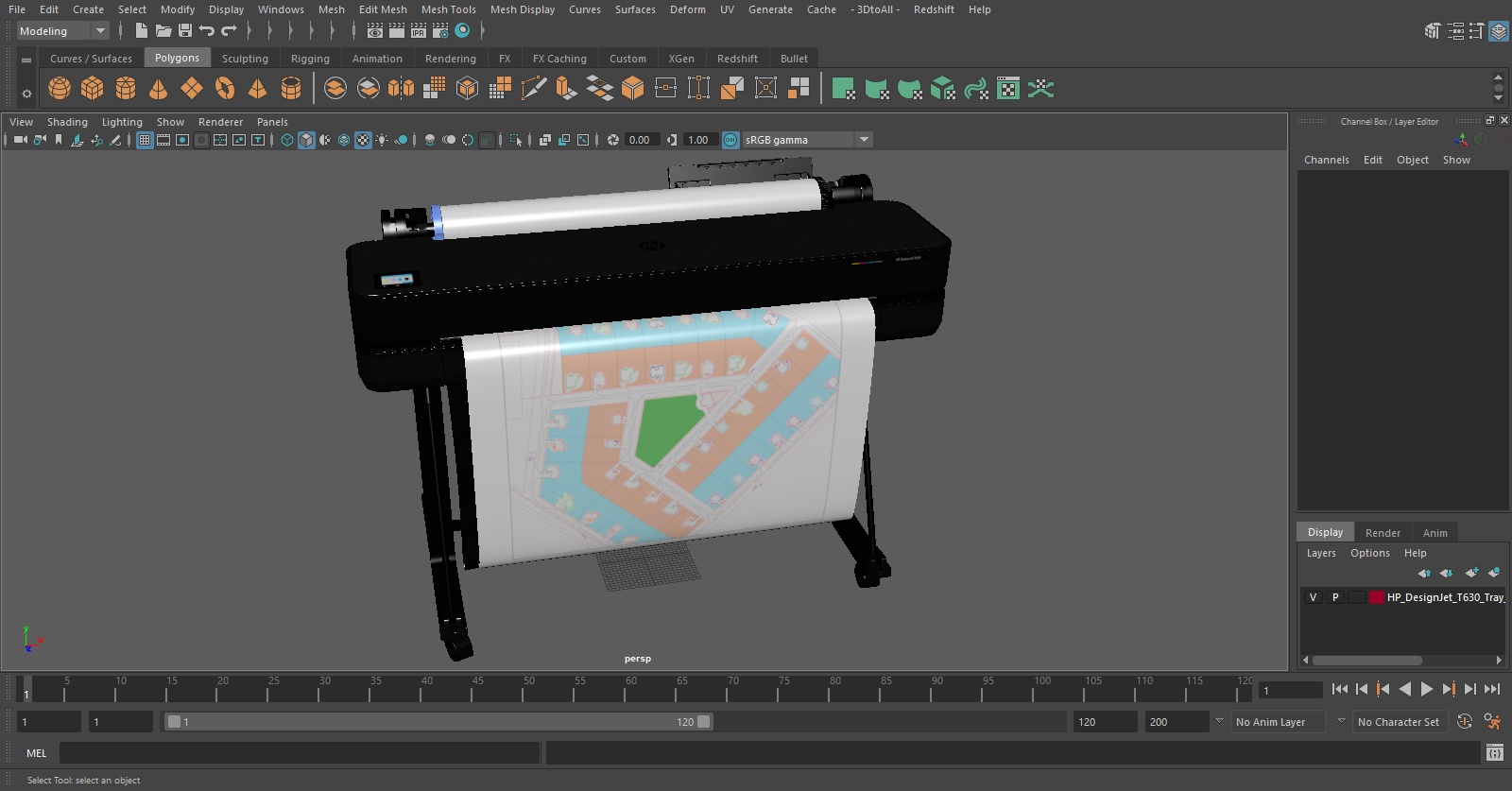Click the Bevel cube shelf icon

633,89
